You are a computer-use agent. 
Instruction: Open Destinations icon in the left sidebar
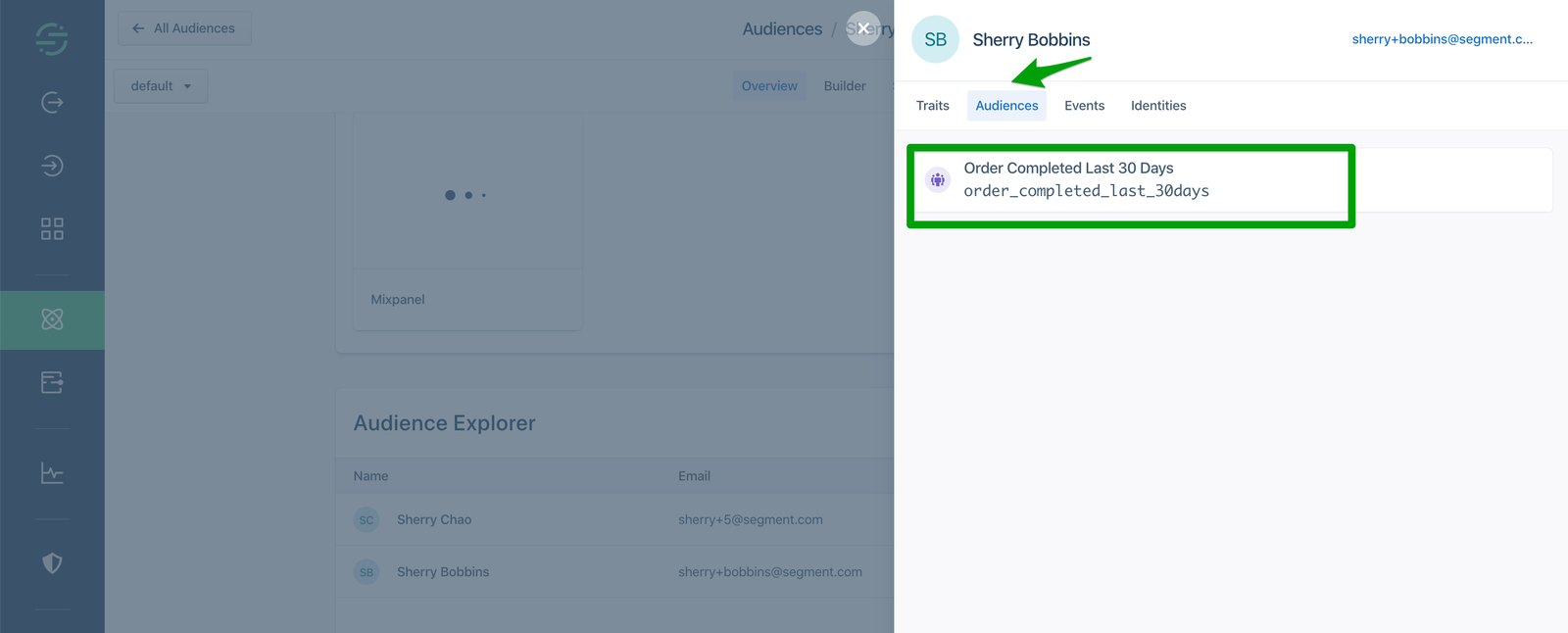(52, 166)
